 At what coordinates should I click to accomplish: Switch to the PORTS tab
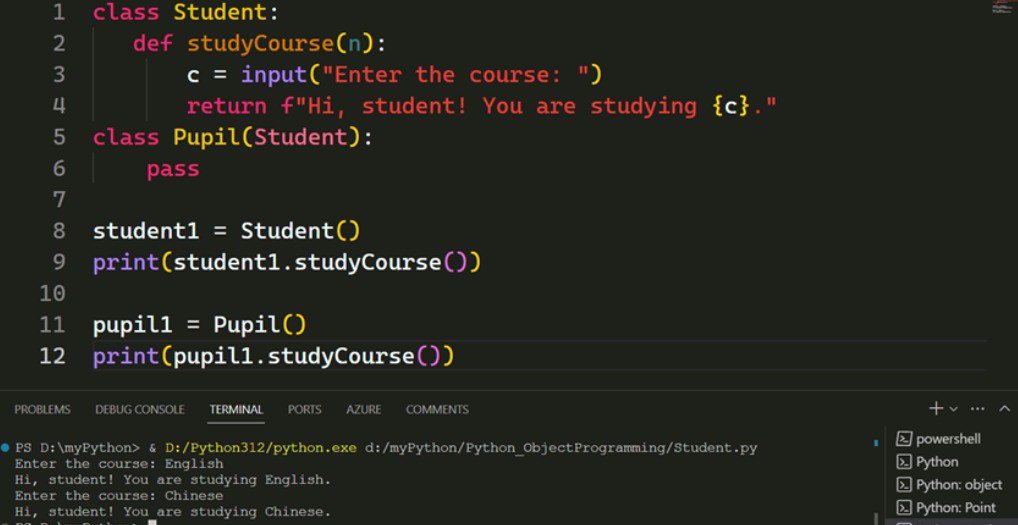click(305, 410)
